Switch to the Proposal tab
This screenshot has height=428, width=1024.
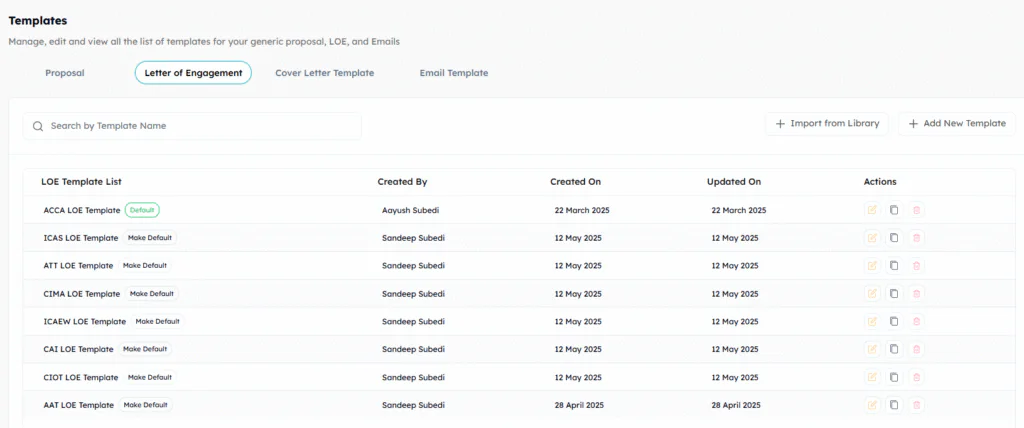pyautogui.click(x=65, y=73)
